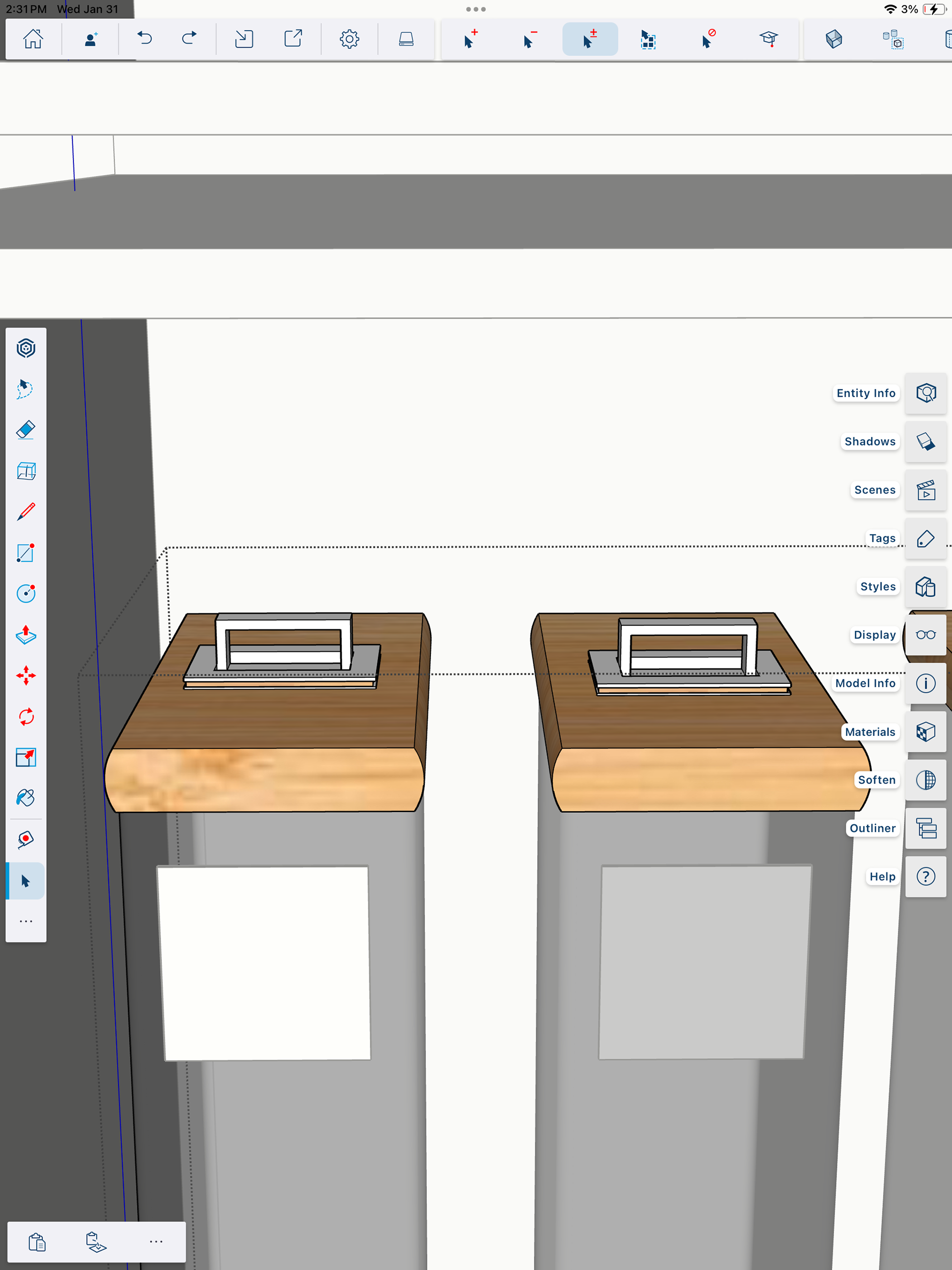Select the Eraser tool

click(26, 430)
